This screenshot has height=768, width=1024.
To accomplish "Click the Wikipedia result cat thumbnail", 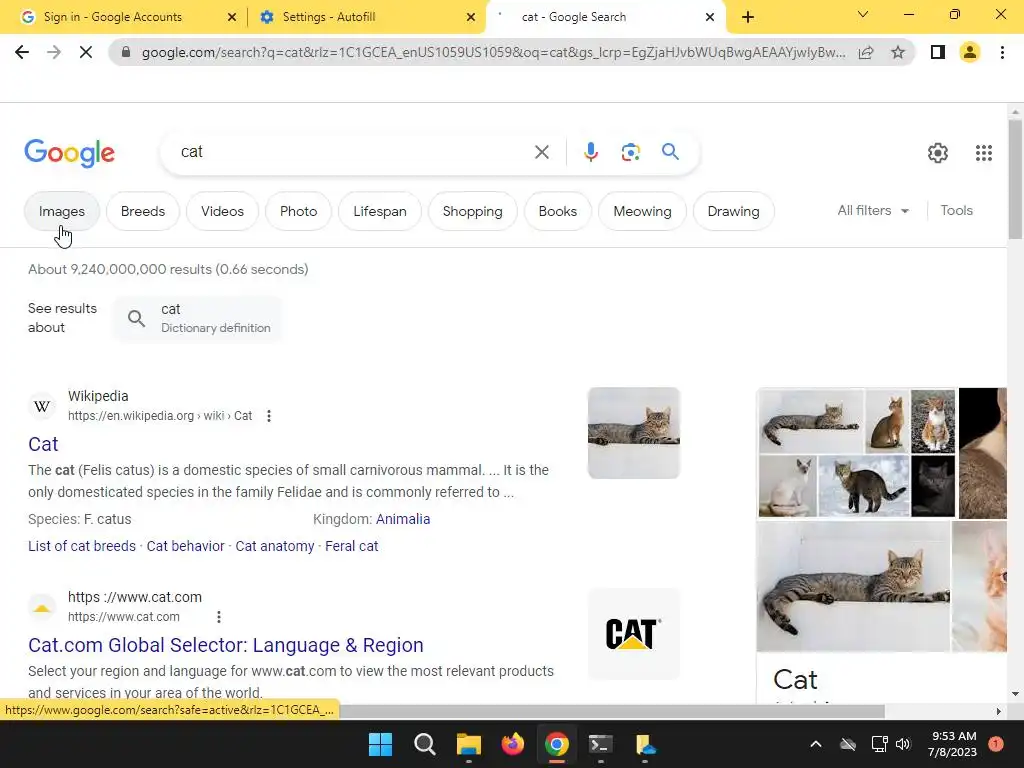I will tap(633, 433).
